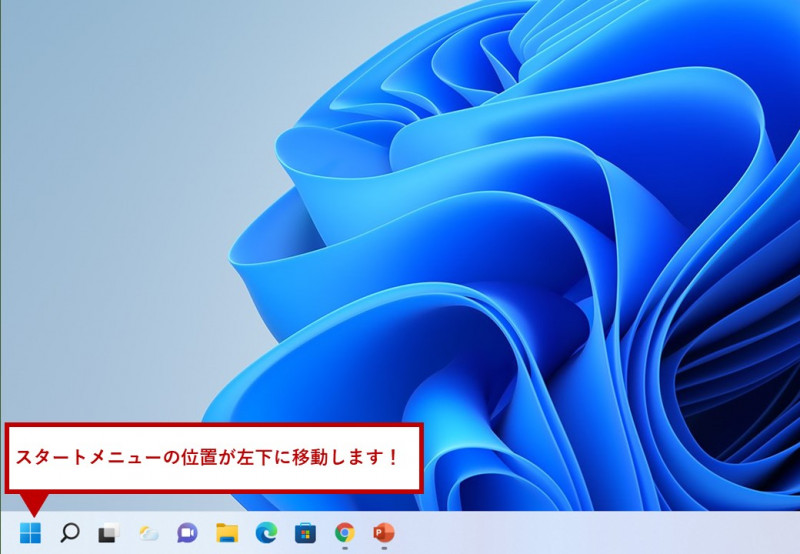Click the empty gray desktop area
The width and height of the screenshot is (800, 554).
pyautogui.click(x=100, y=200)
